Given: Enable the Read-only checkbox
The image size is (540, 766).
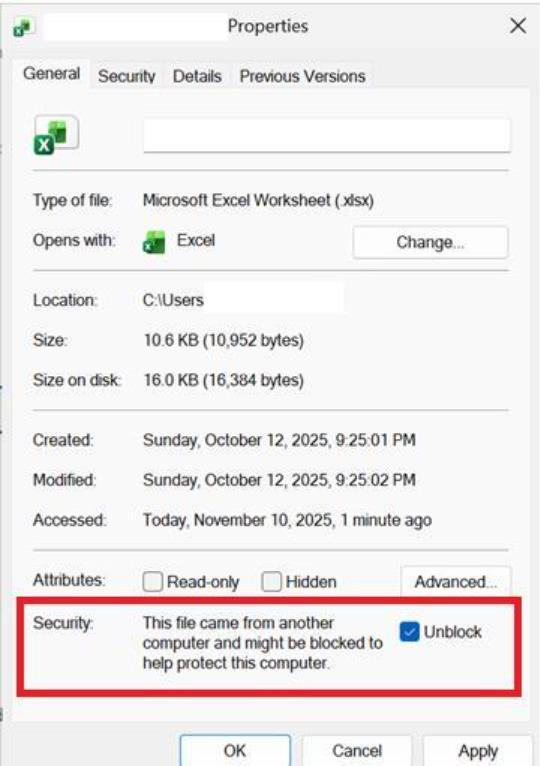Looking at the screenshot, I should pos(152,581).
